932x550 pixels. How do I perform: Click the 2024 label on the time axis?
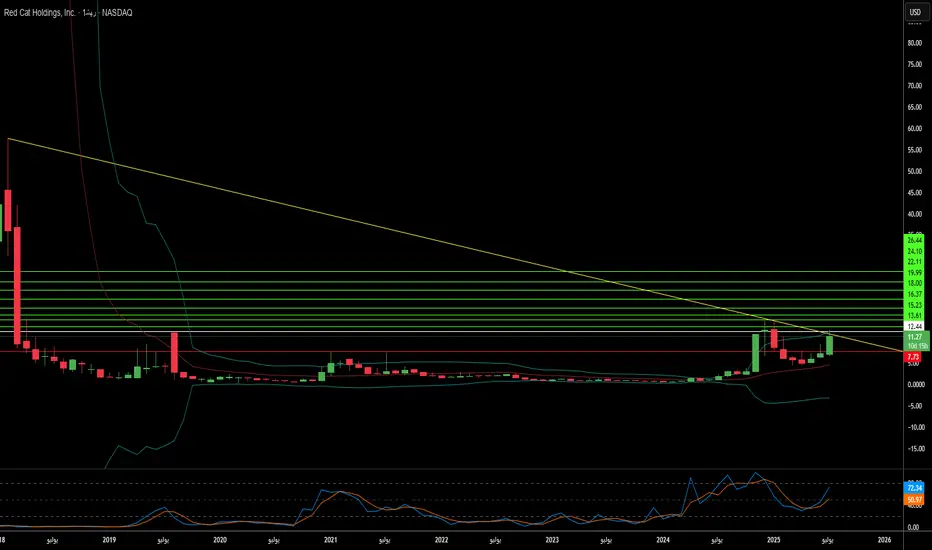pyautogui.click(x=662, y=539)
